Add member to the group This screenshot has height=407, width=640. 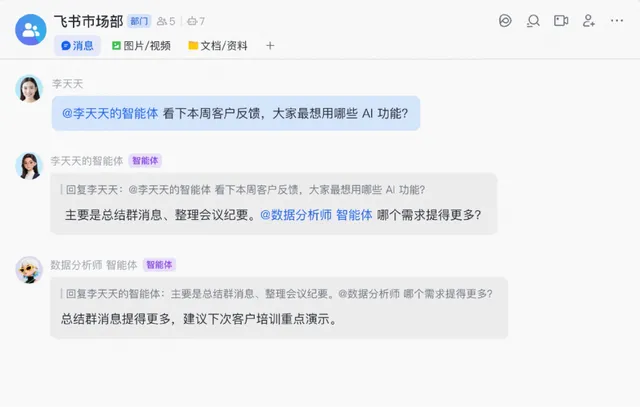point(589,21)
